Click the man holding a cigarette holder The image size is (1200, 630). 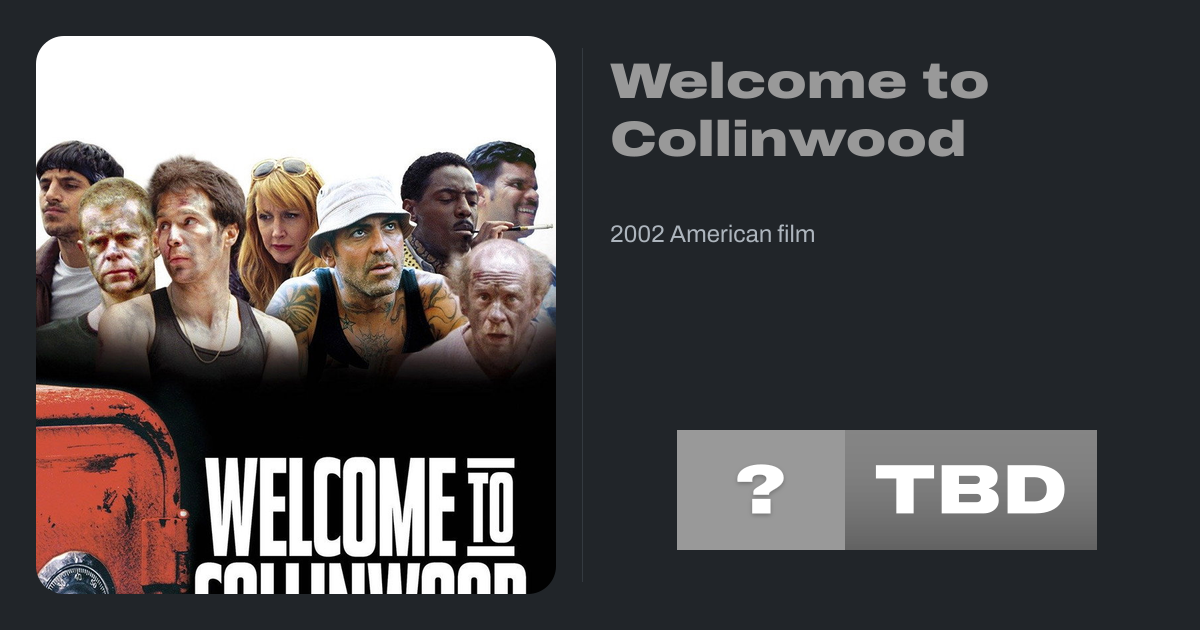click(443, 212)
